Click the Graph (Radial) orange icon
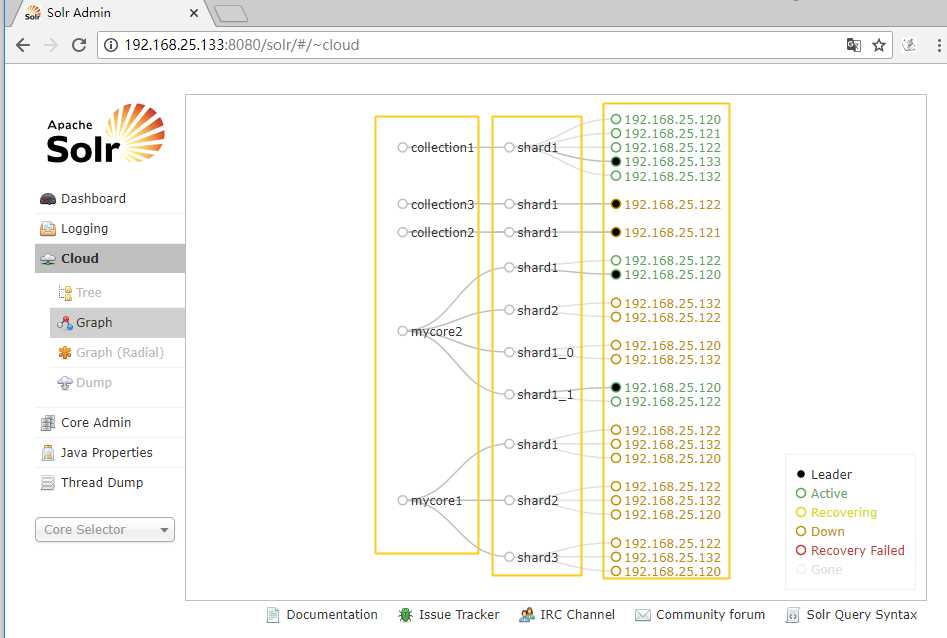Image resolution: width=947 pixels, height=638 pixels. tap(65, 353)
